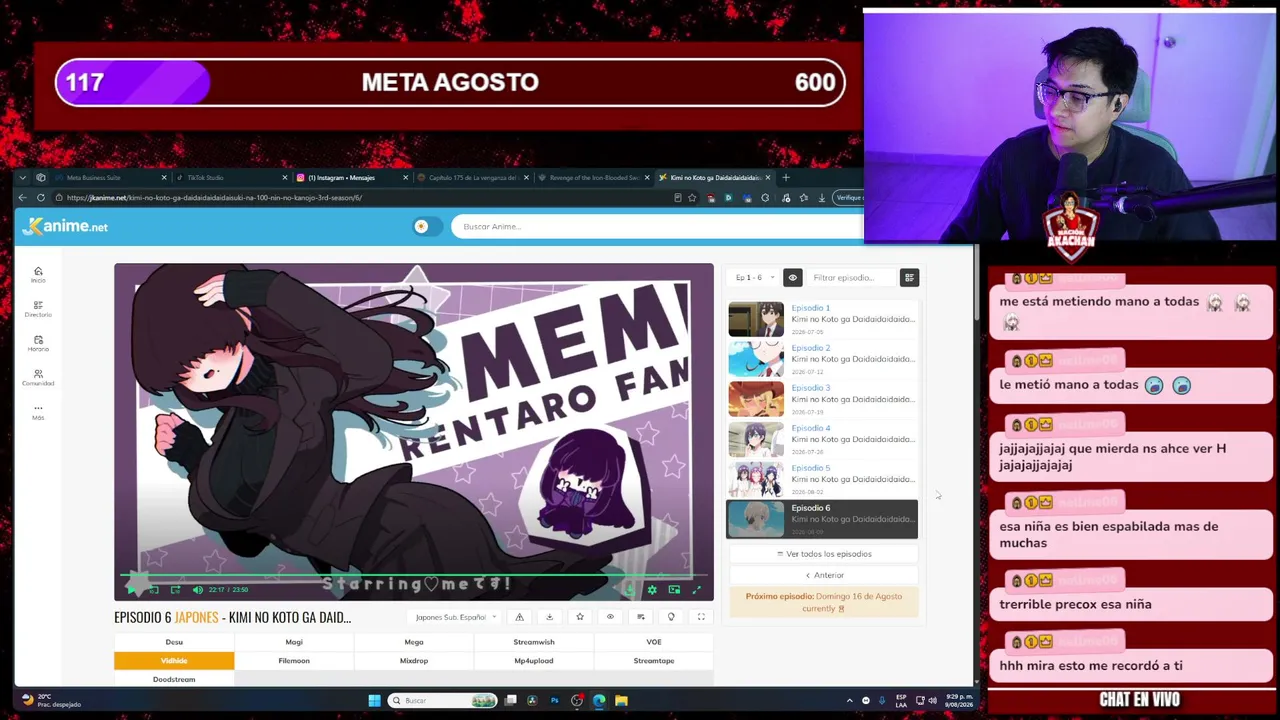Switch to Capítulo 175 browser tab

(472, 178)
